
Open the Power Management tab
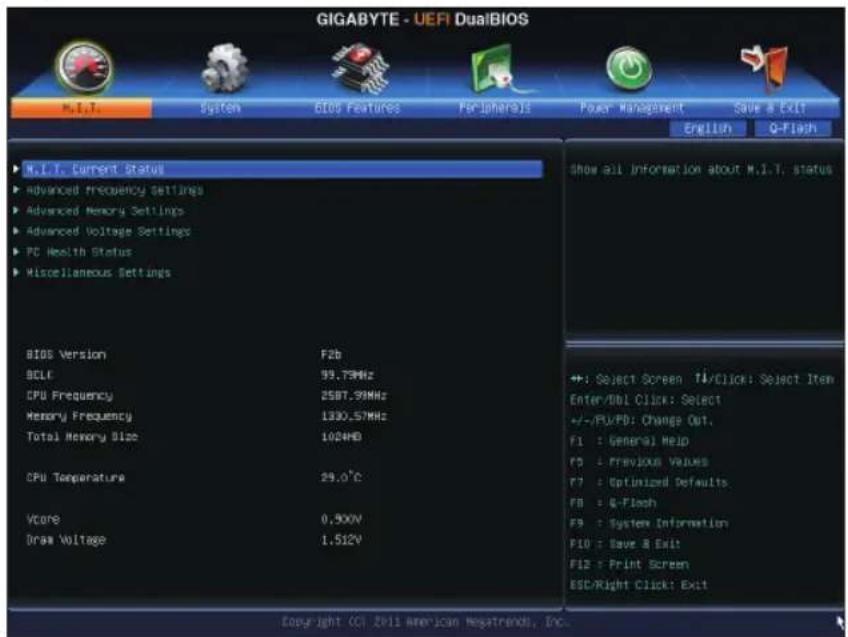coord(632,108)
